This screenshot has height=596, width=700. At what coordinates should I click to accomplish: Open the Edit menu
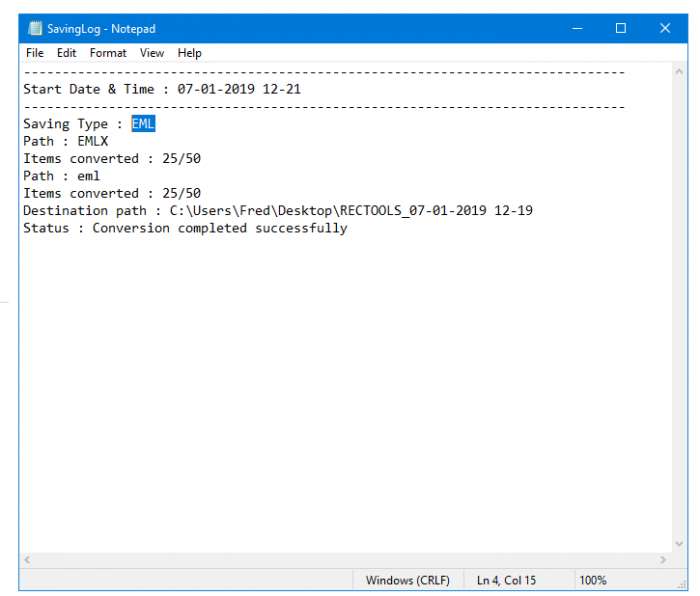point(67,53)
